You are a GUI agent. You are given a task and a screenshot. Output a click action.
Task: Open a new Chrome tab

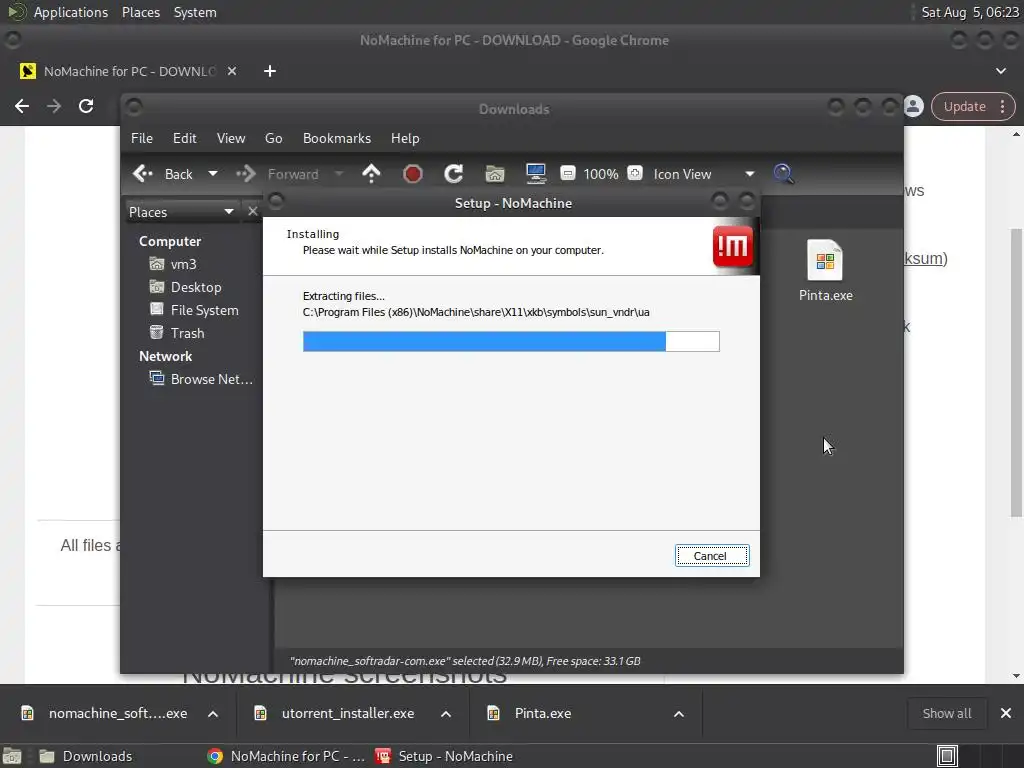click(x=270, y=71)
